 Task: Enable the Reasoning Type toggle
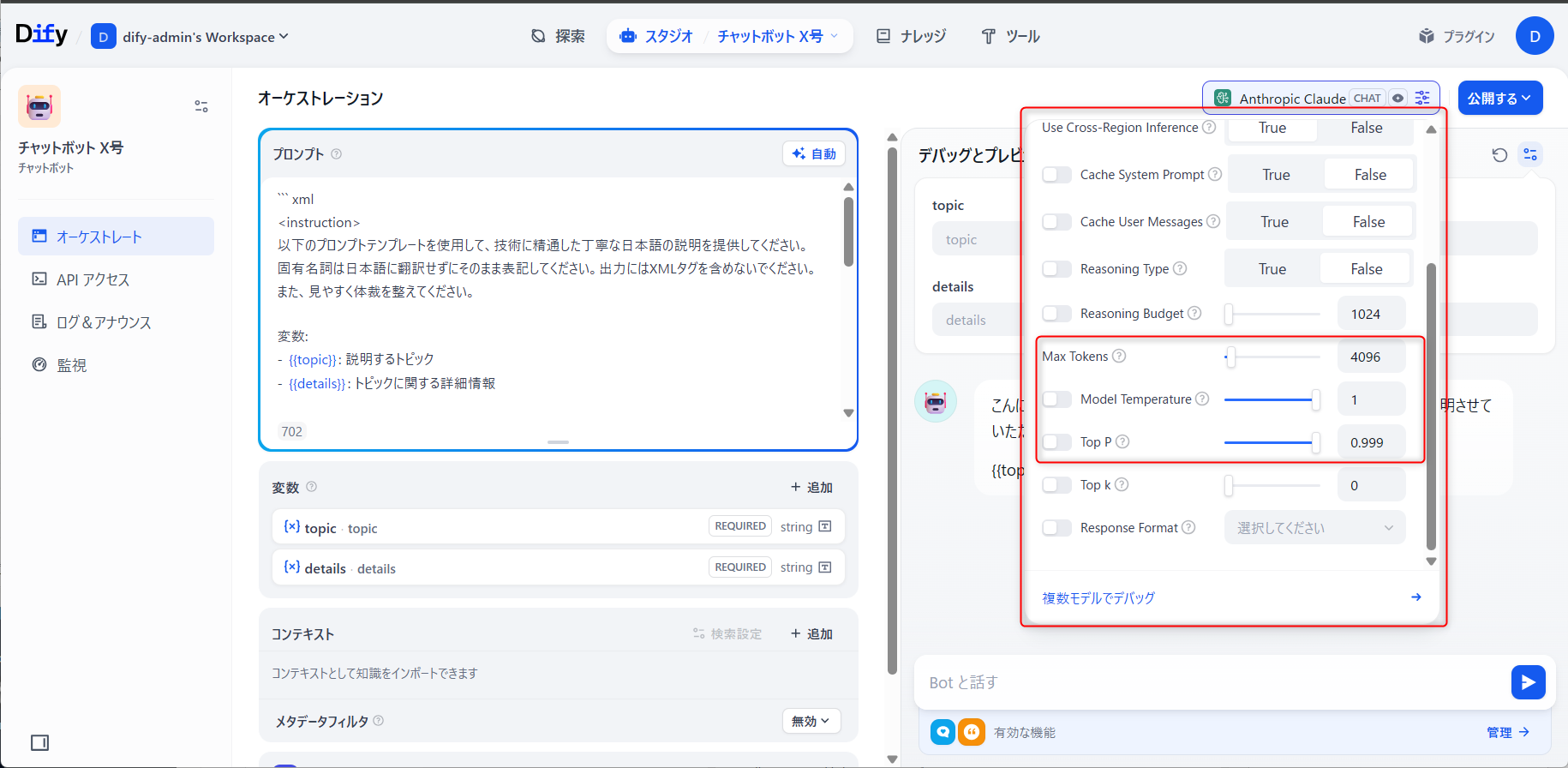point(1056,269)
